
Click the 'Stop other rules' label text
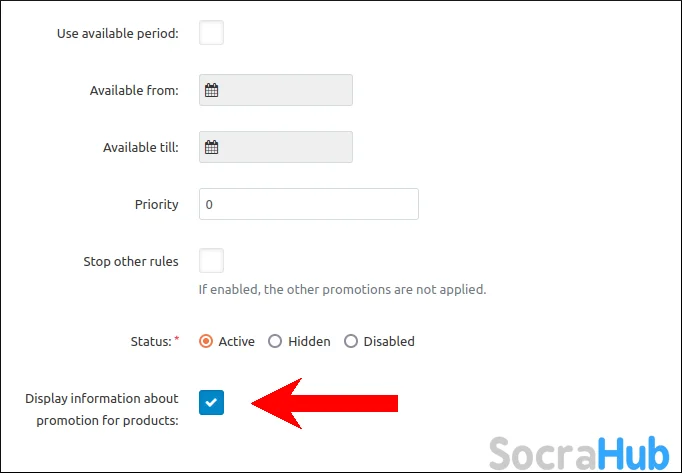click(x=130, y=261)
